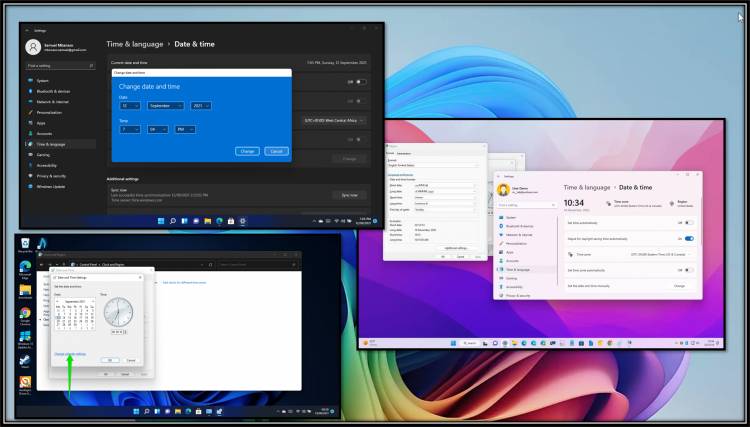750x427 pixels.
Task: Click Add clocks for different time zones link
Action: (184, 283)
